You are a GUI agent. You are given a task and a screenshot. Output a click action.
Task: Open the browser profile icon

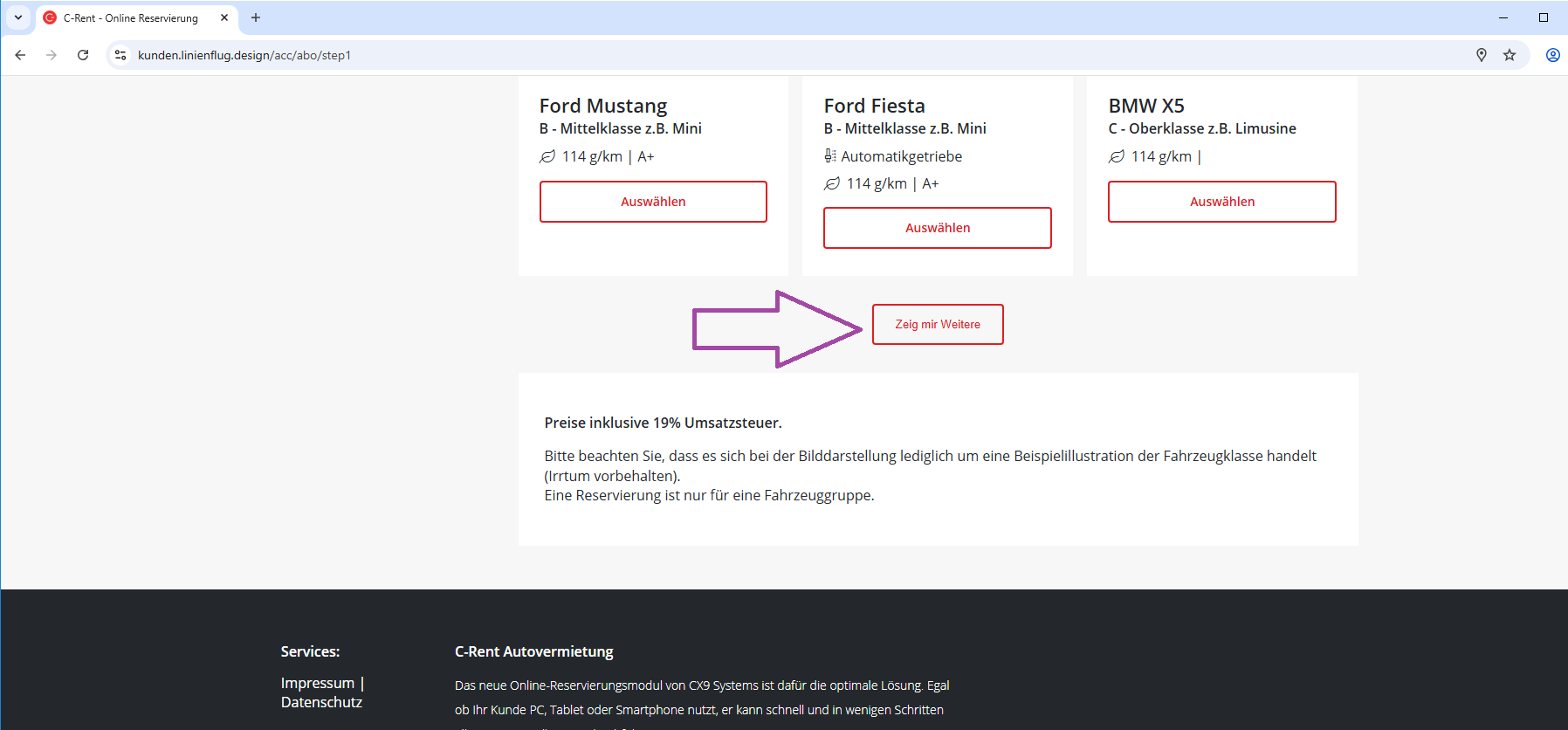click(x=1552, y=55)
